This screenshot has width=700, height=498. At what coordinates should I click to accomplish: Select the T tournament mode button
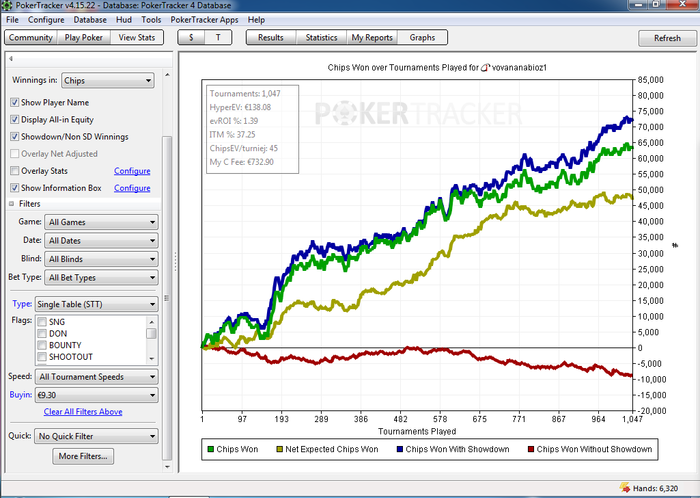(218, 37)
